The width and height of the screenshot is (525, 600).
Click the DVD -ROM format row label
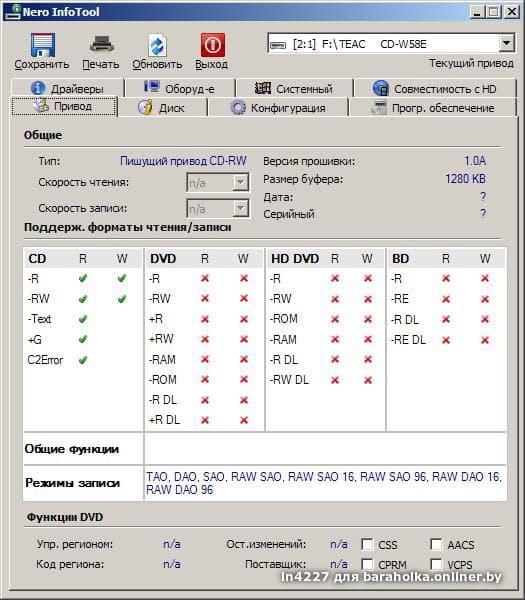[x=163, y=380]
